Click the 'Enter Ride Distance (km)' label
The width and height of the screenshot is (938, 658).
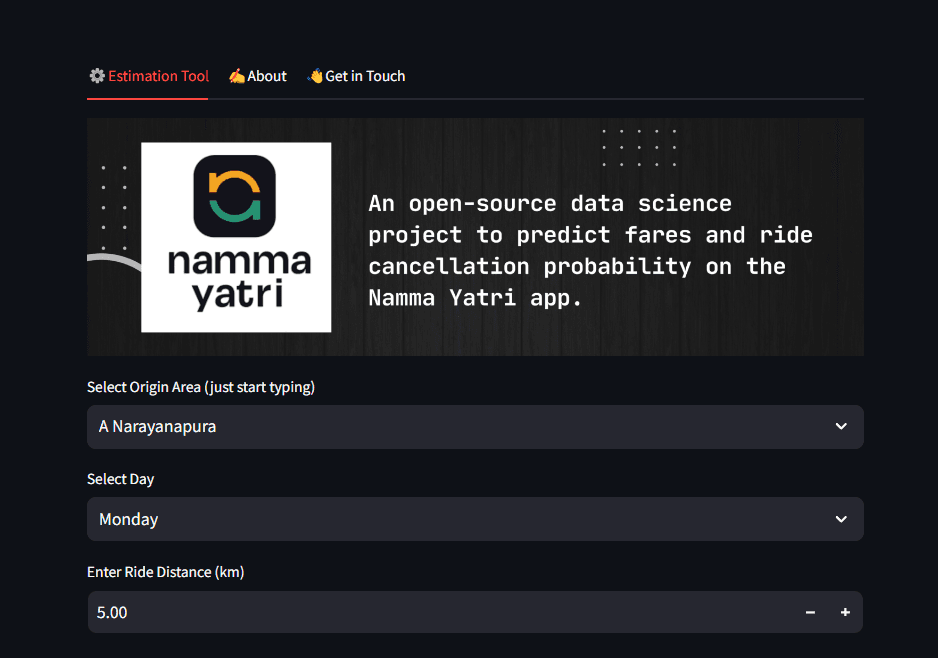pos(166,572)
